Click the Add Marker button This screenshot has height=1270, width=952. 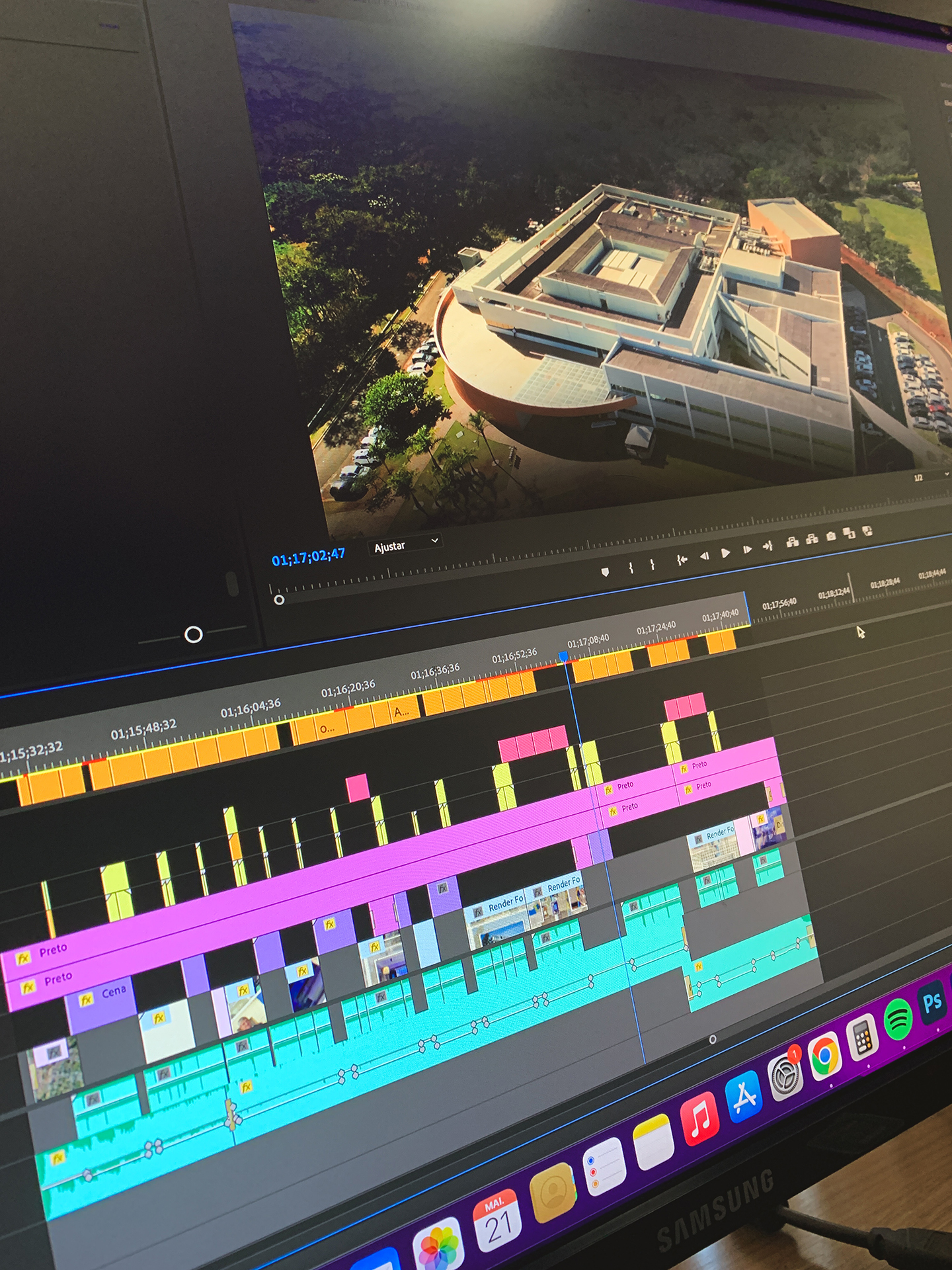[x=605, y=571]
